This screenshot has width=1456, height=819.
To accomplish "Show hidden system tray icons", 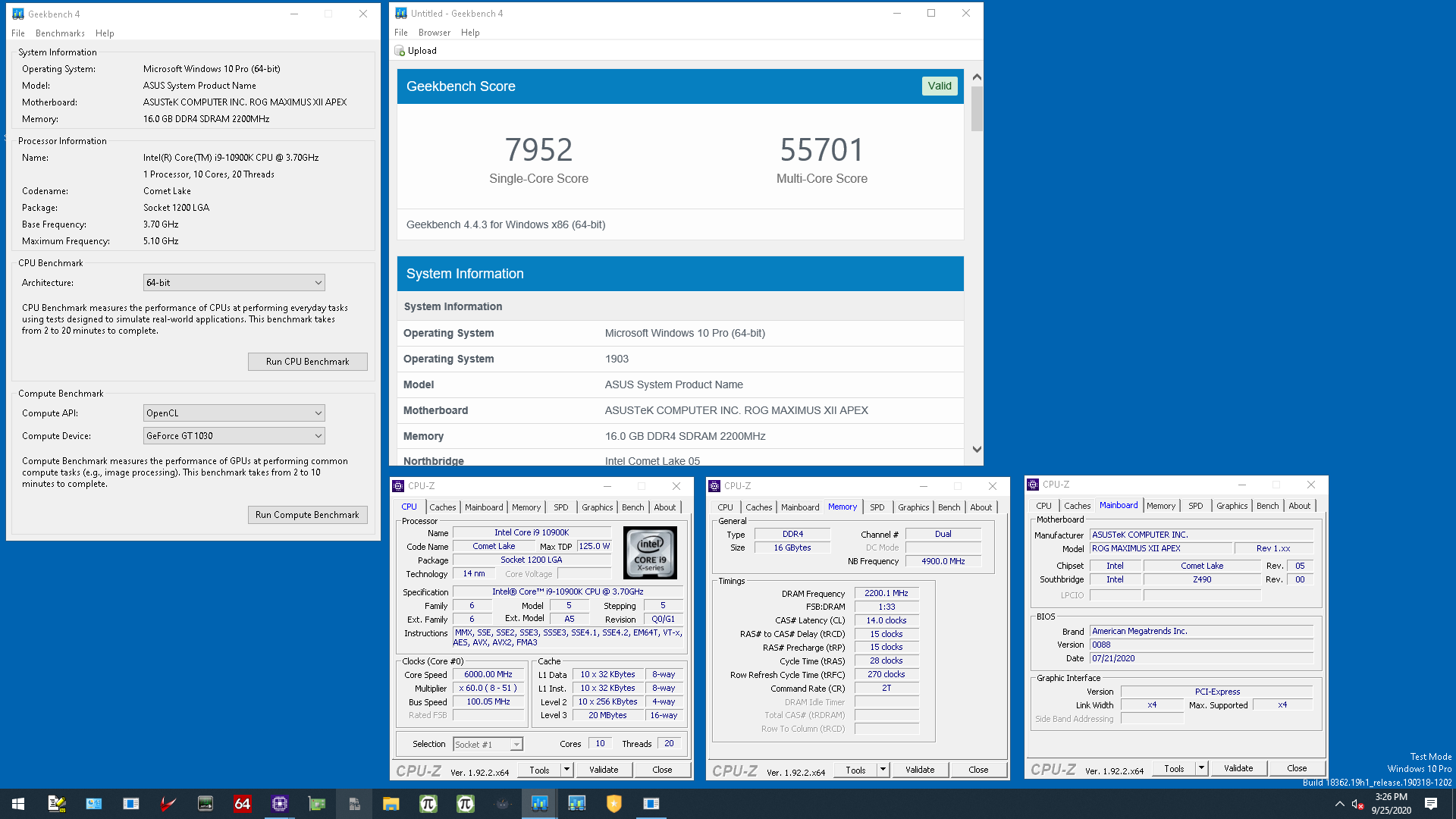I will (1339, 804).
